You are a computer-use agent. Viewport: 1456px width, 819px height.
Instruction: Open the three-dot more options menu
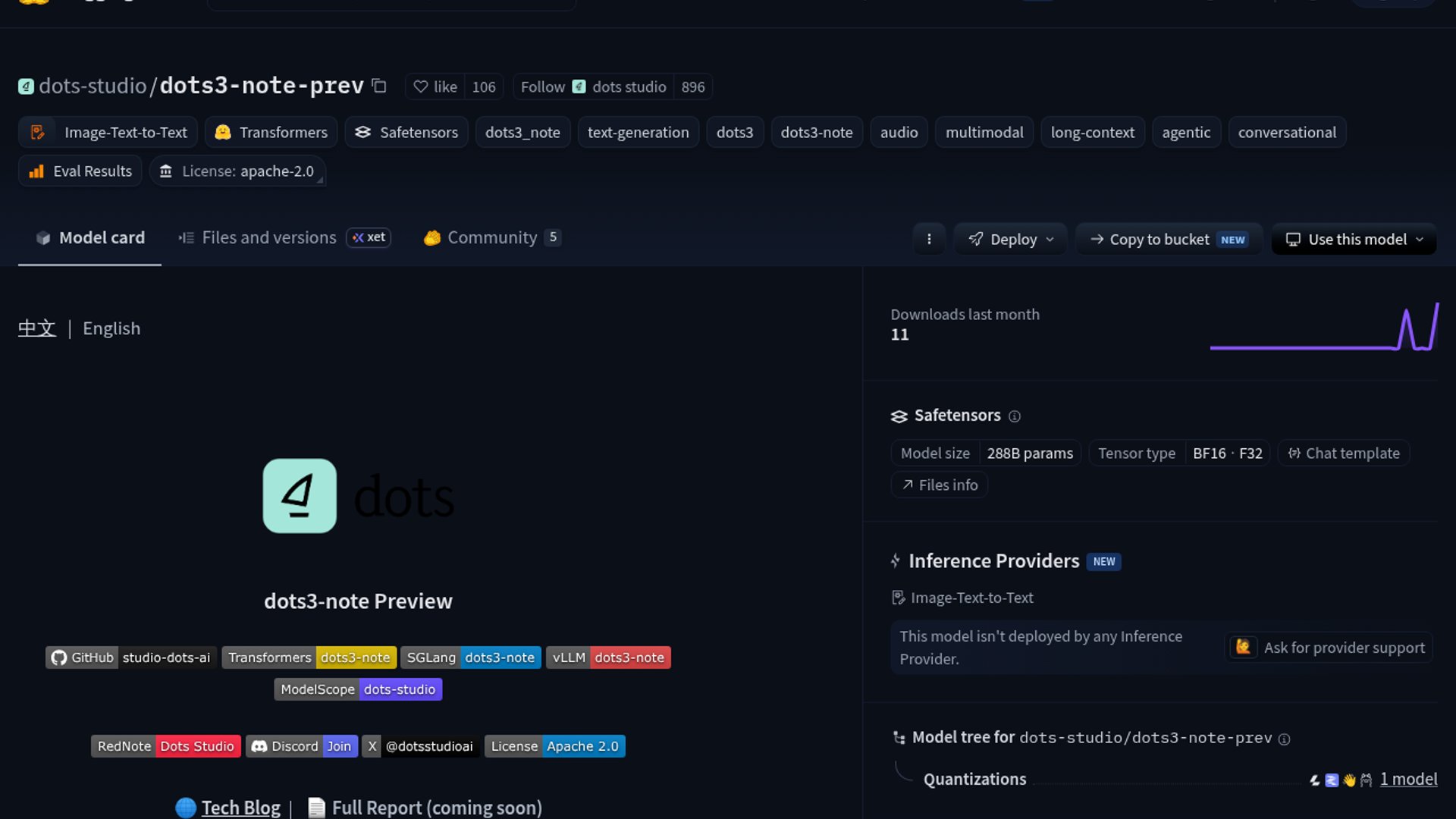tap(929, 240)
